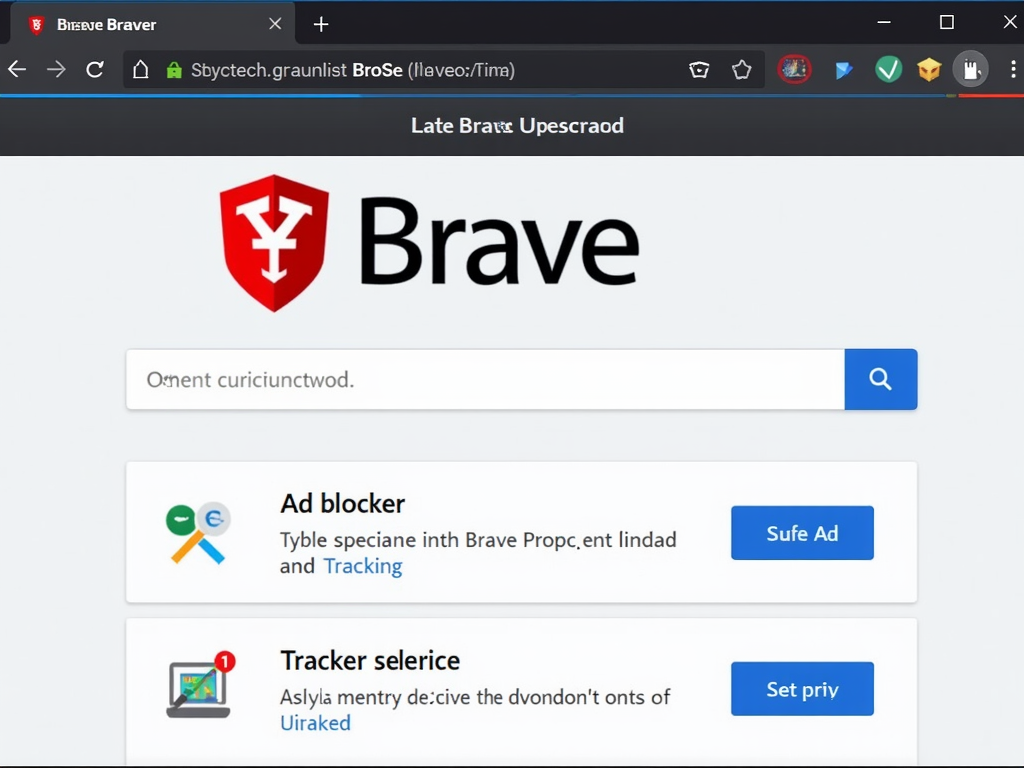1024x768 pixels.
Task: Click the Set priy button
Action: tap(802, 689)
